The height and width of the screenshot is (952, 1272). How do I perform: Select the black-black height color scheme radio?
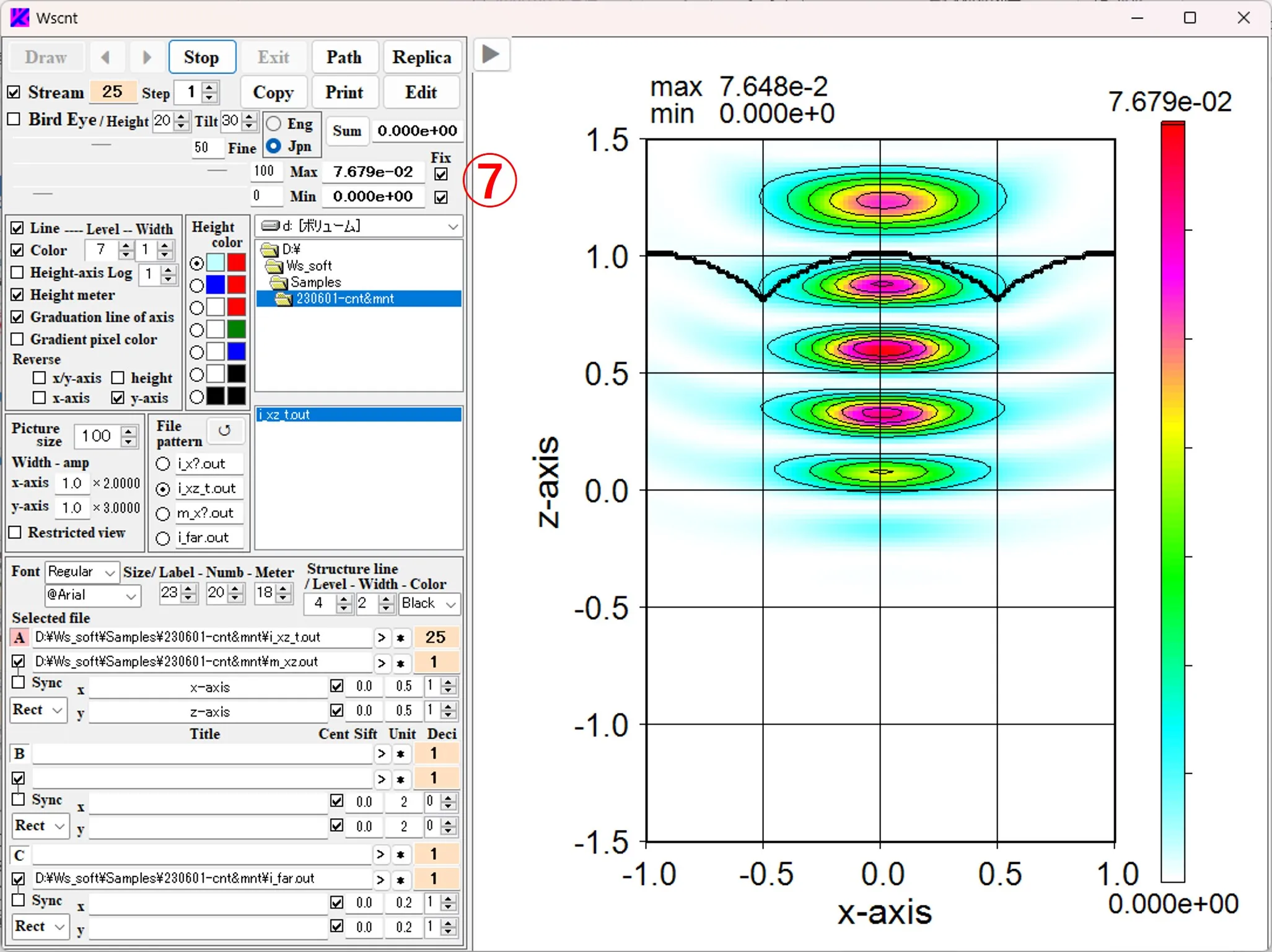pyautogui.click(x=197, y=397)
